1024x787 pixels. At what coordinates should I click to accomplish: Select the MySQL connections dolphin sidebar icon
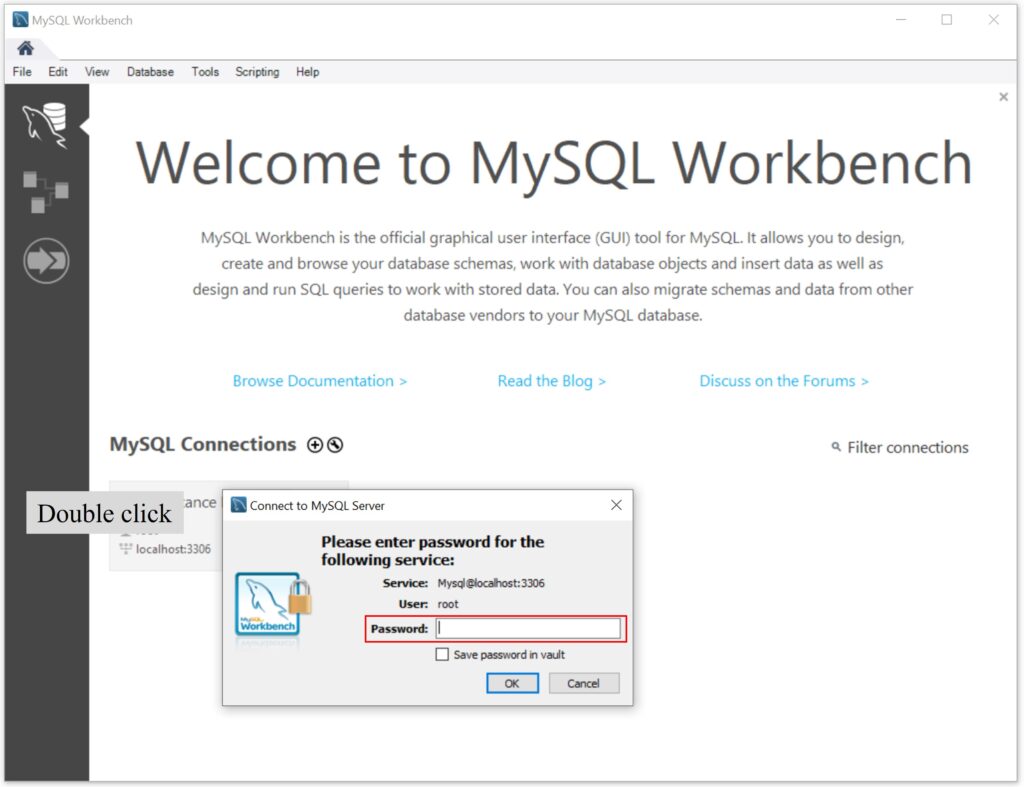[x=45, y=123]
